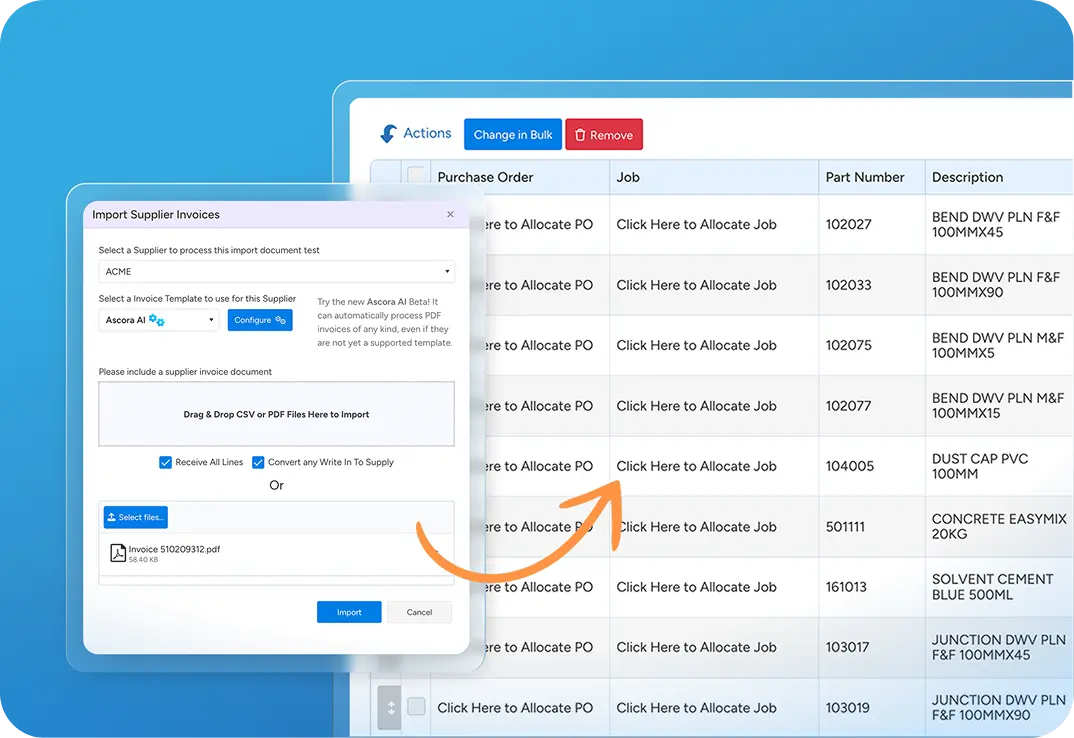Click the gears icon on the Configure button
This screenshot has width=1074, height=738.
coord(280,322)
